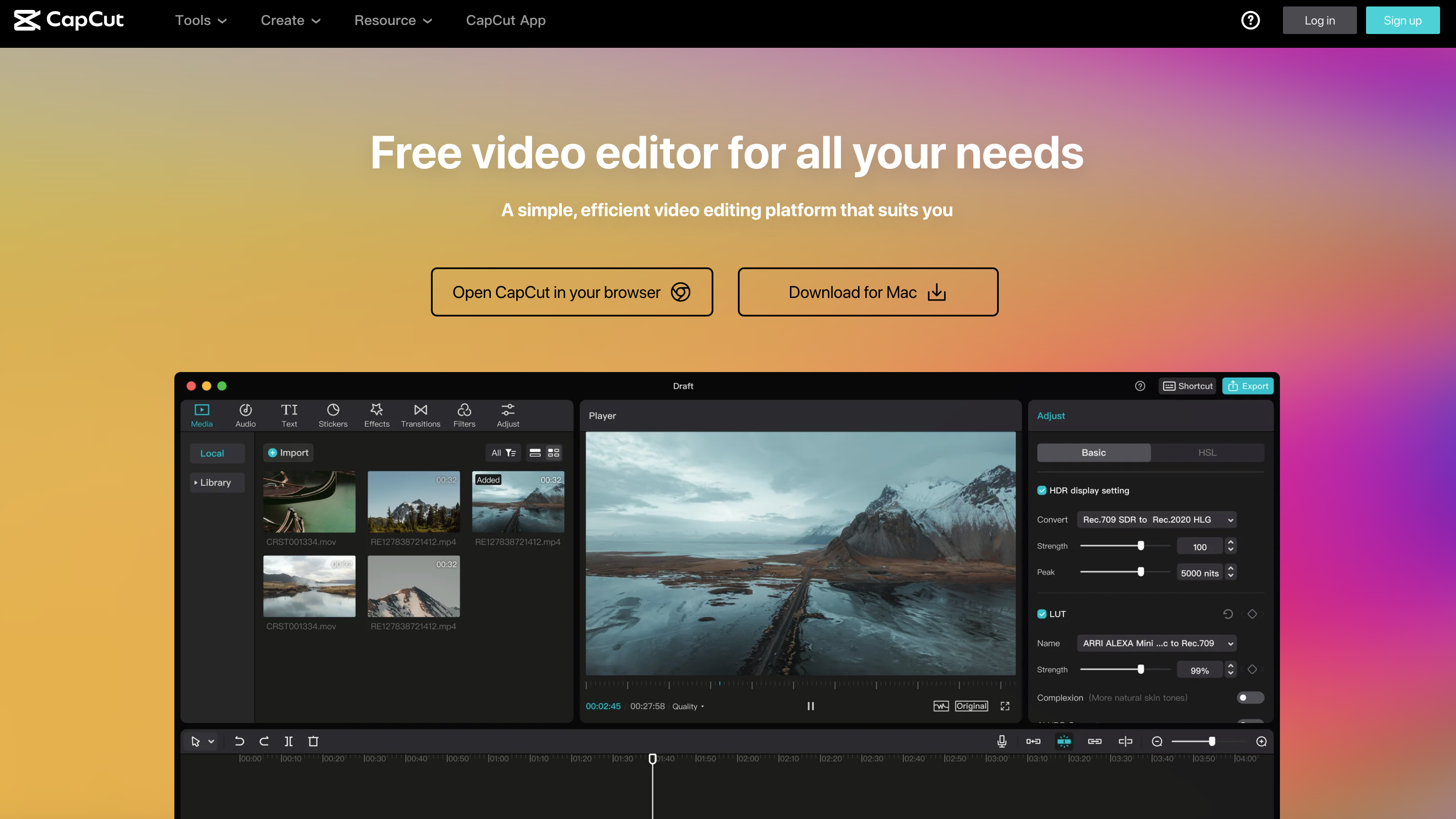The height and width of the screenshot is (819, 1456).
Task: Click the Import button
Action: pyautogui.click(x=288, y=453)
